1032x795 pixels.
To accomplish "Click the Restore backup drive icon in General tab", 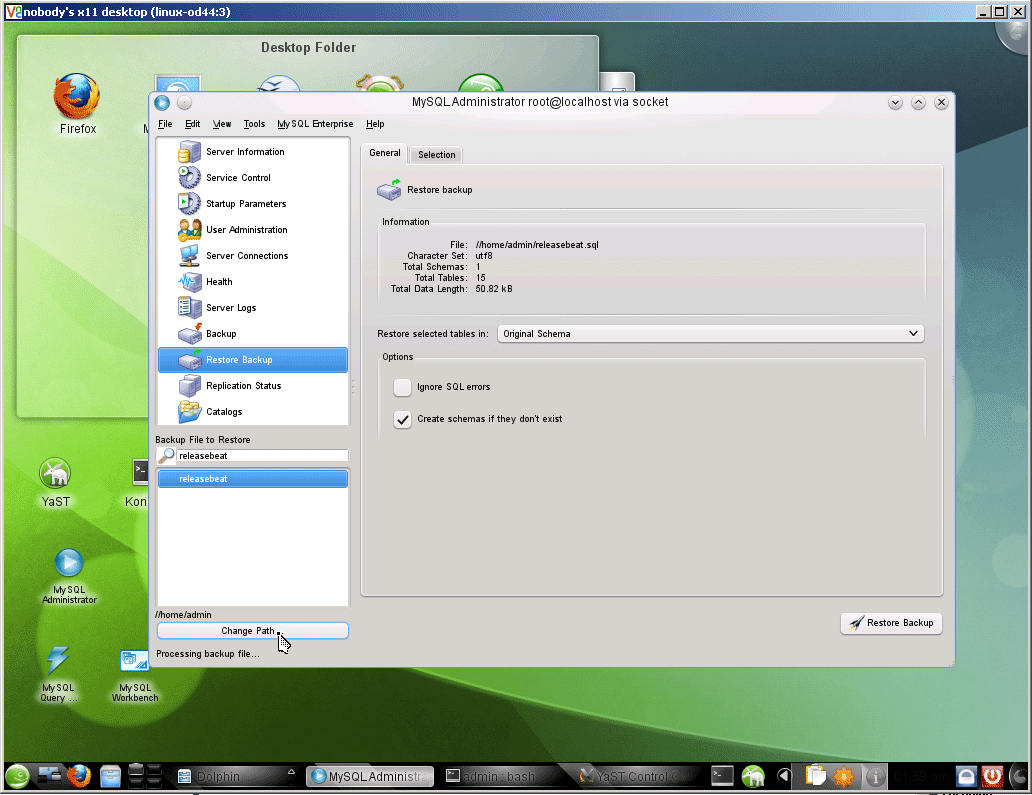I will coord(389,190).
